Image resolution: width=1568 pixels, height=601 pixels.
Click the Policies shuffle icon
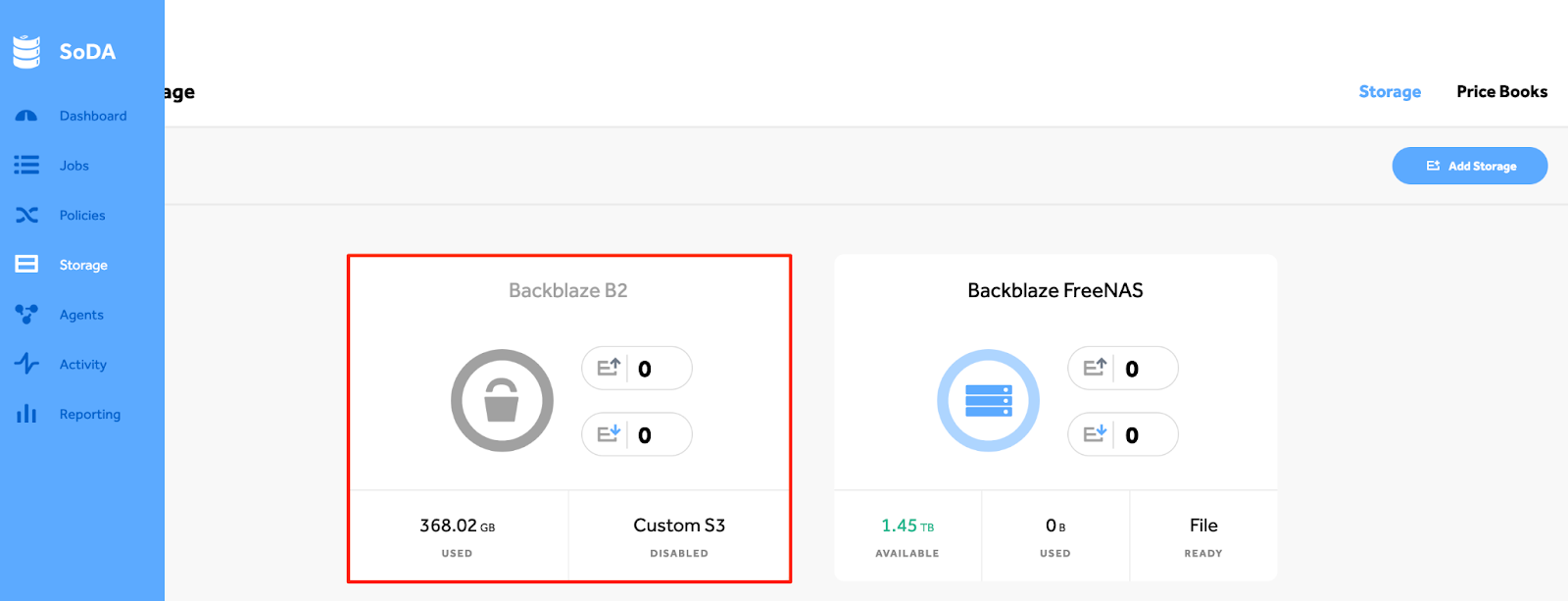(26, 215)
